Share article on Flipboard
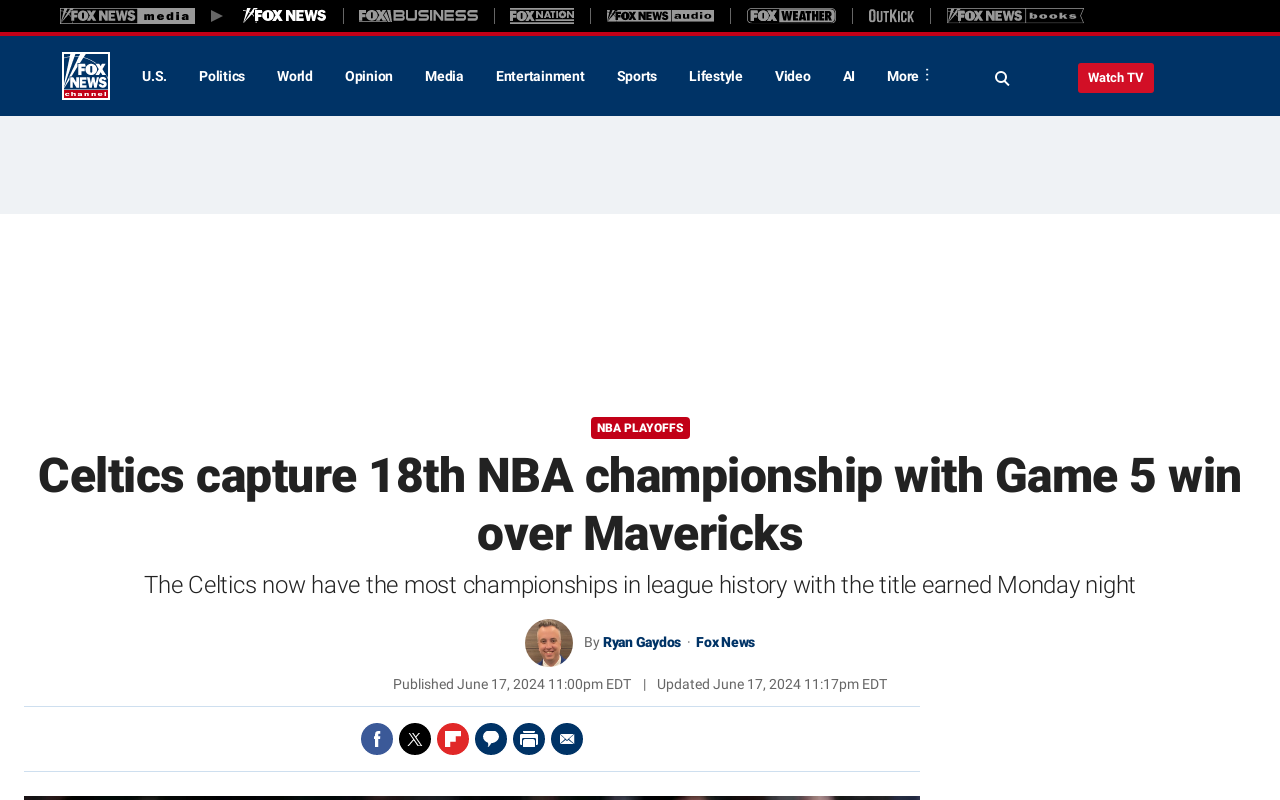This screenshot has width=1280, height=800. [453, 739]
